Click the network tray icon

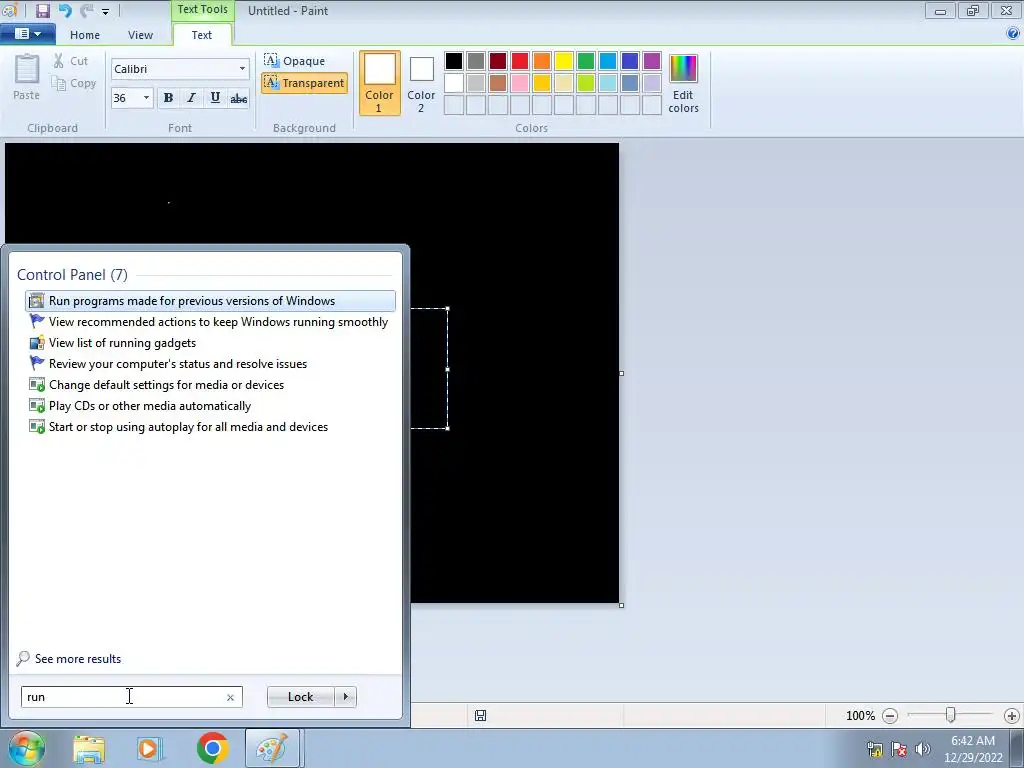pyautogui.click(x=875, y=749)
